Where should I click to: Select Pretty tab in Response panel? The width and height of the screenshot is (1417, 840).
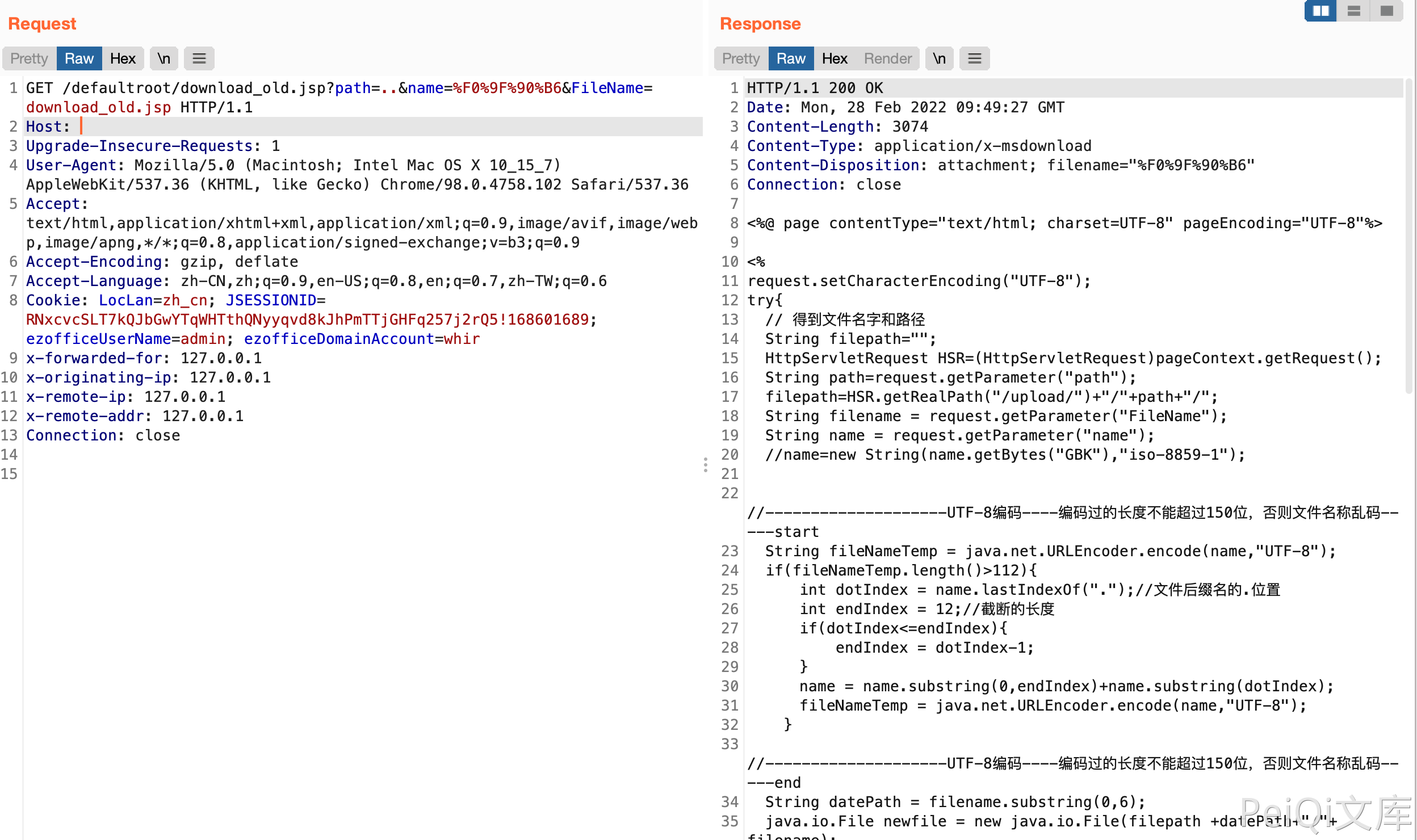pyautogui.click(x=740, y=58)
